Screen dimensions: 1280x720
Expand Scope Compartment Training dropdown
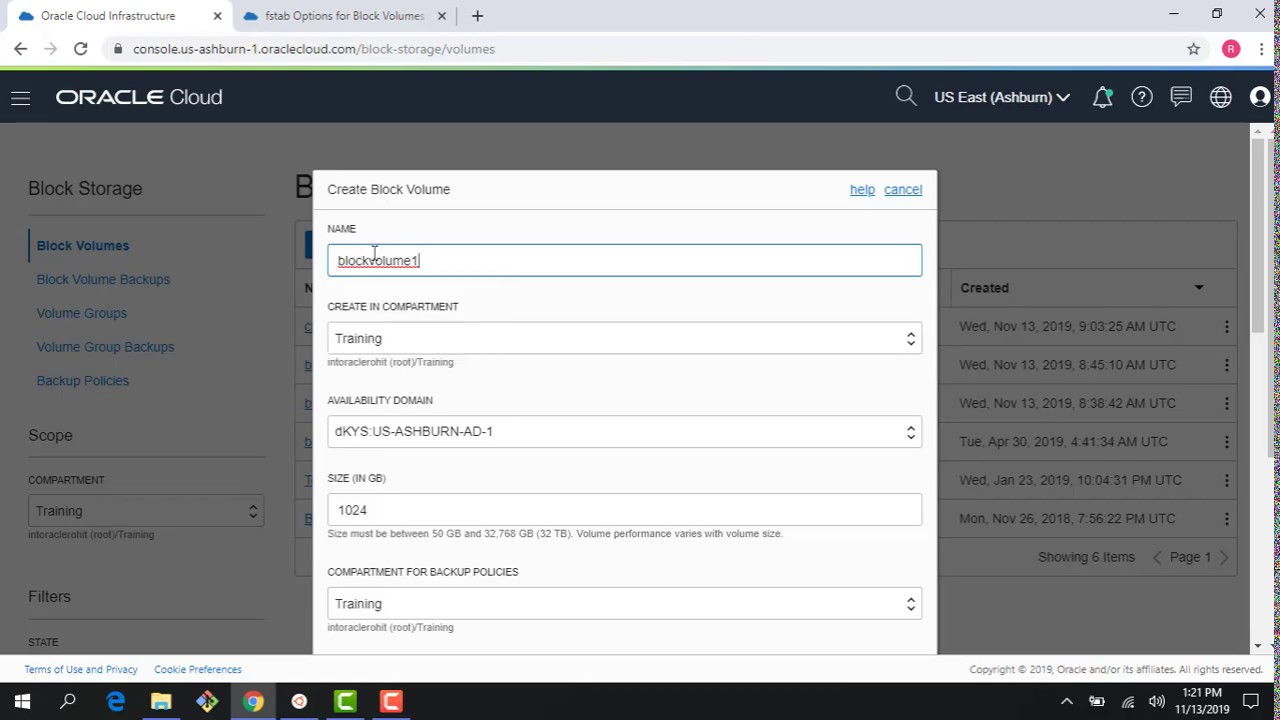[146, 511]
